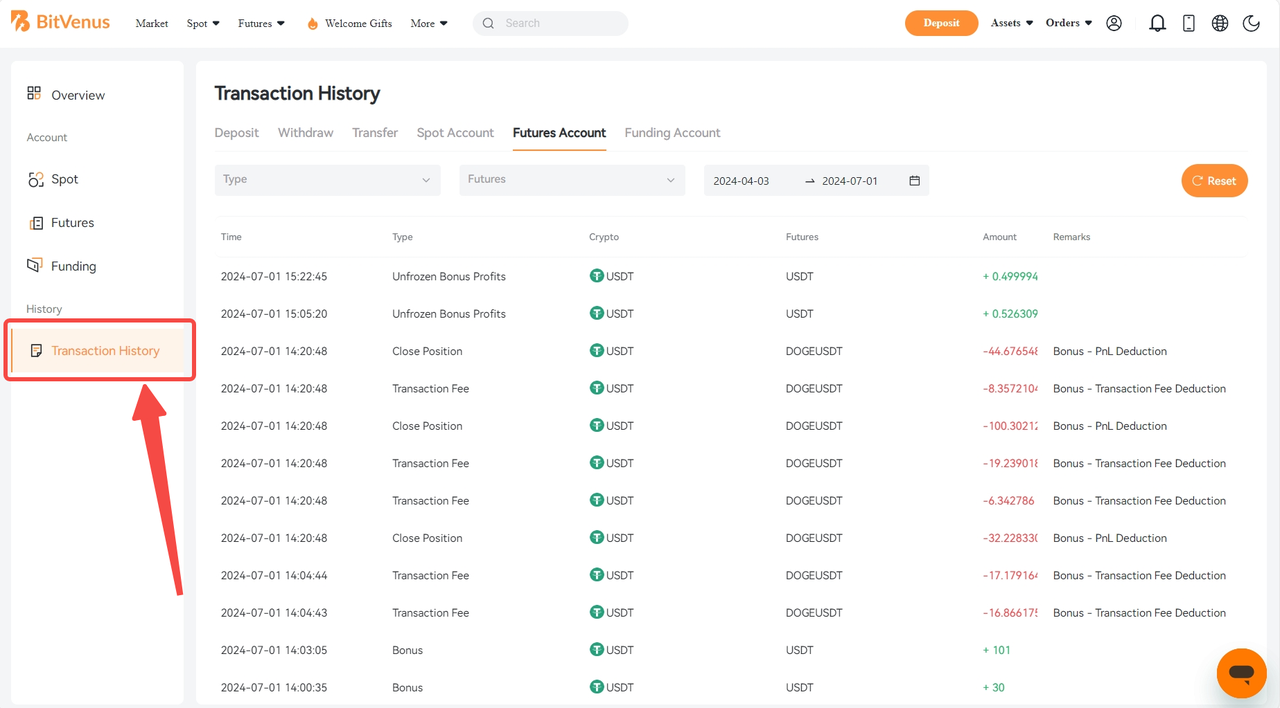Click the BitVenus logo

[60, 22]
